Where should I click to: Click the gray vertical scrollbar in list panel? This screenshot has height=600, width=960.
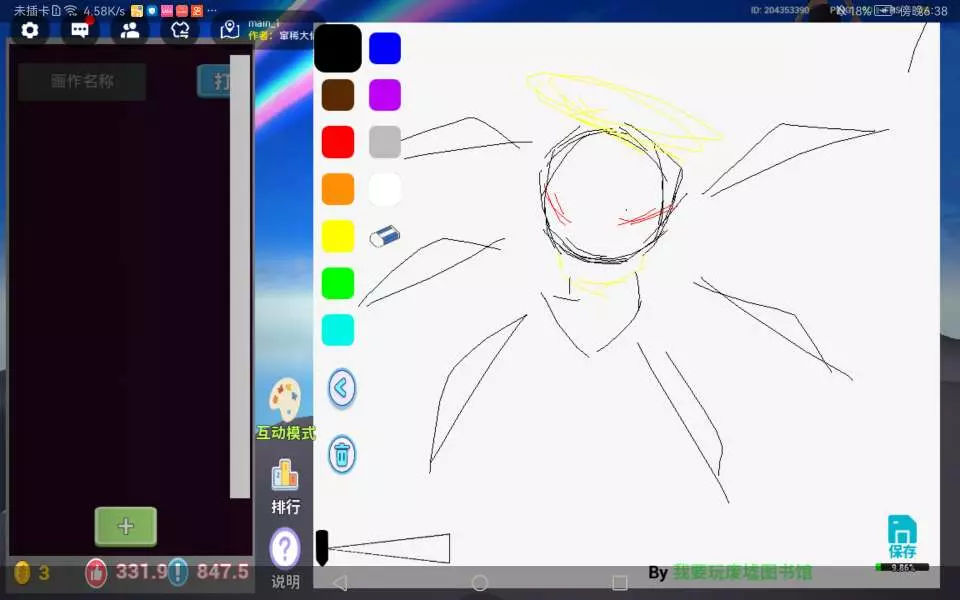pos(240,277)
